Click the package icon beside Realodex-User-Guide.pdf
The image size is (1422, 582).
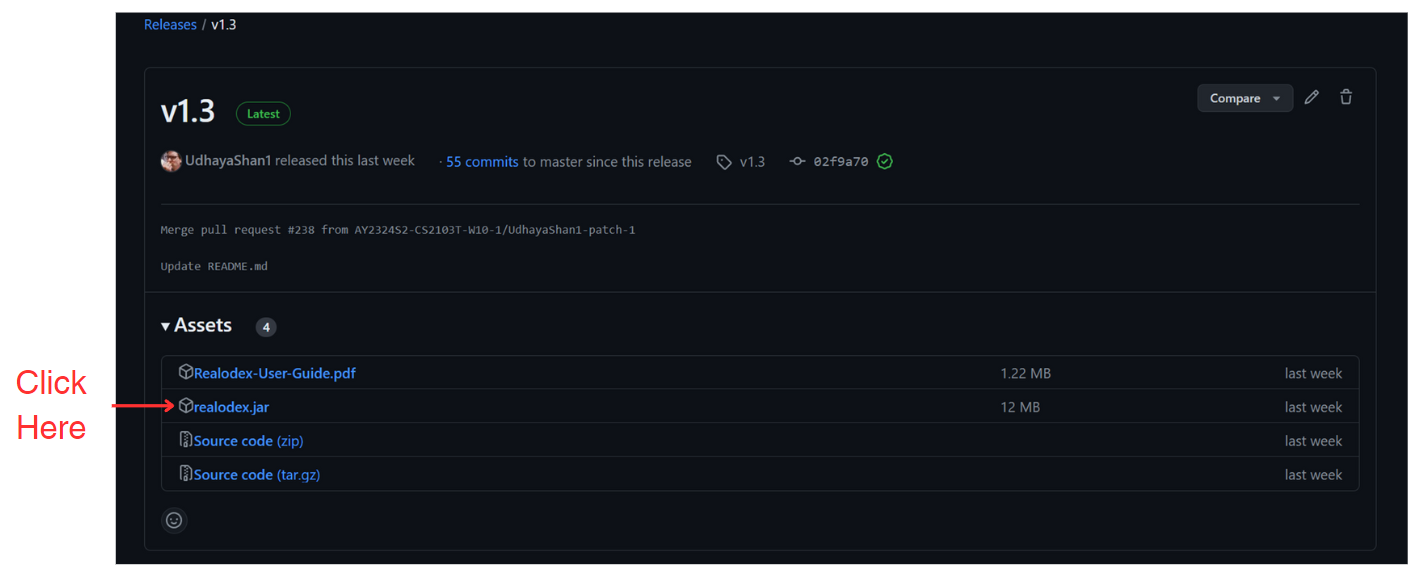coord(186,372)
